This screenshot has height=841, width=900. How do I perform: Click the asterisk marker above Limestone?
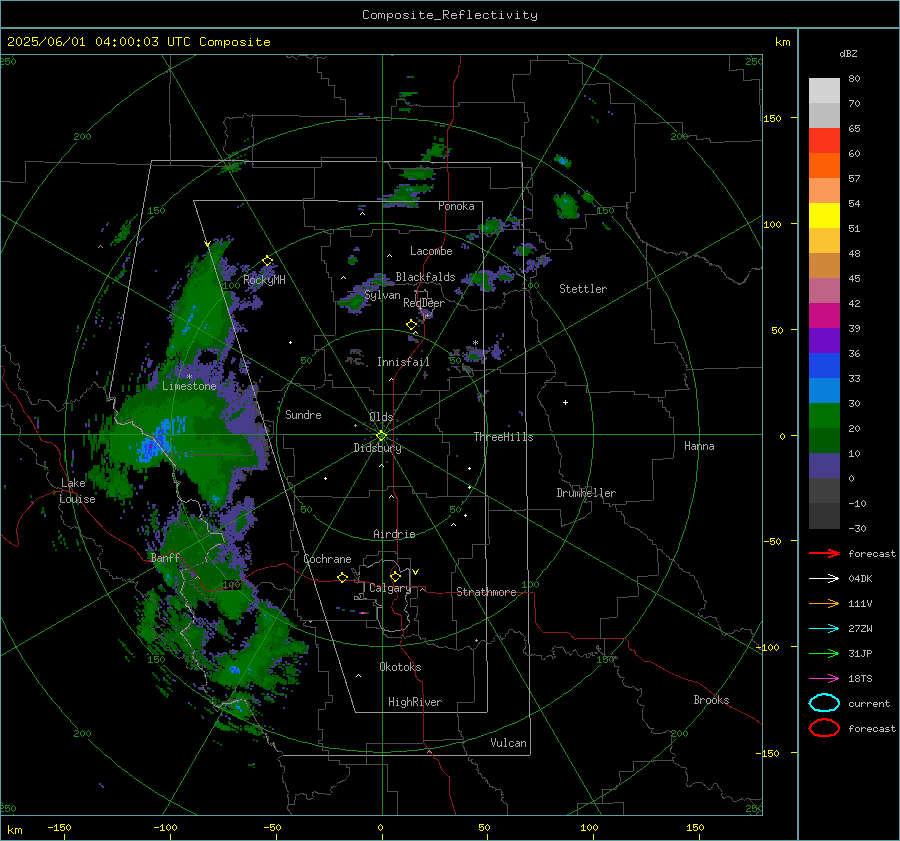tap(189, 377)
